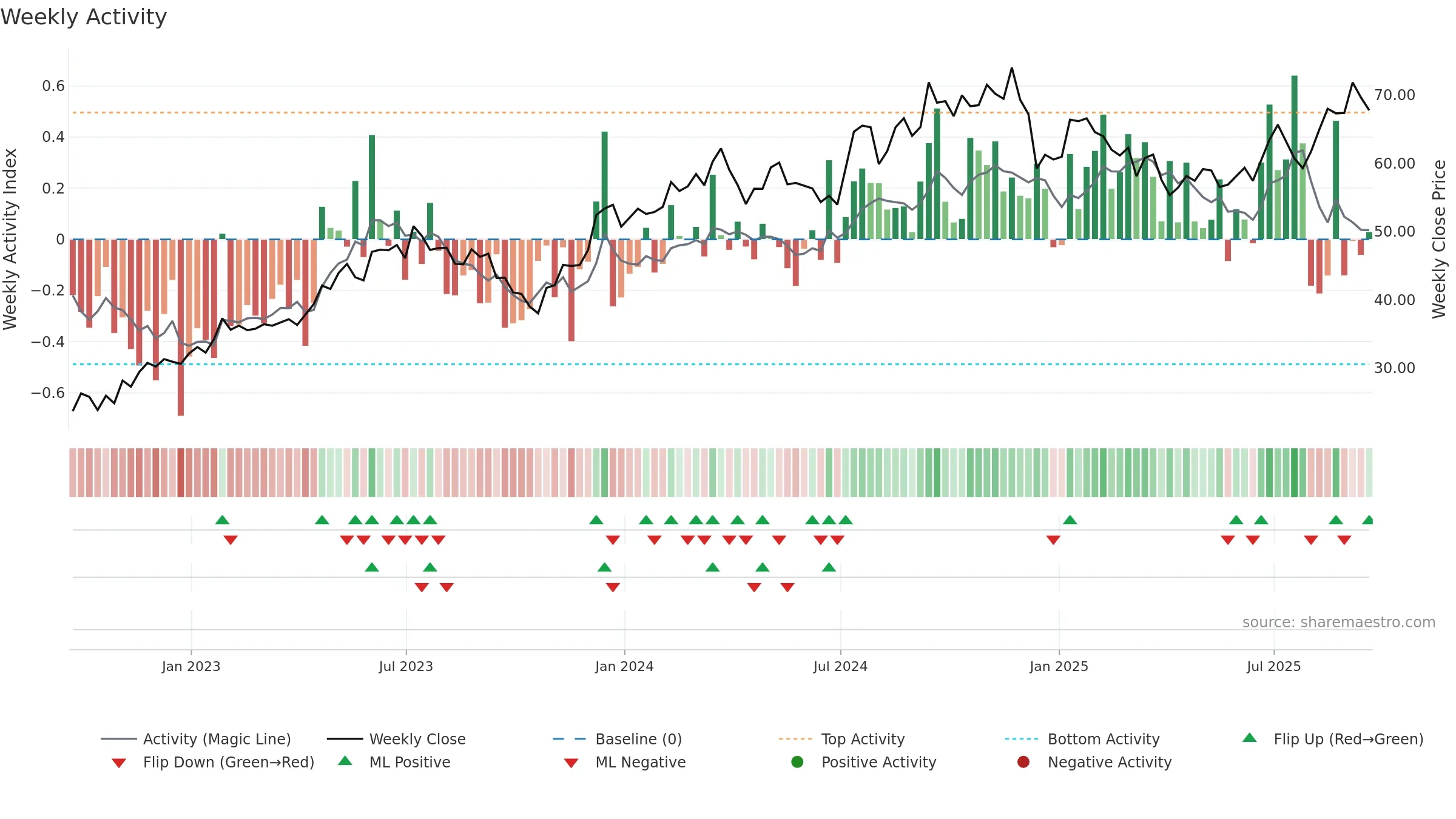Click the last flip-up marker at chart's right edge
This screenshot has width=1456, height=819.
(x=1367, y=520)
